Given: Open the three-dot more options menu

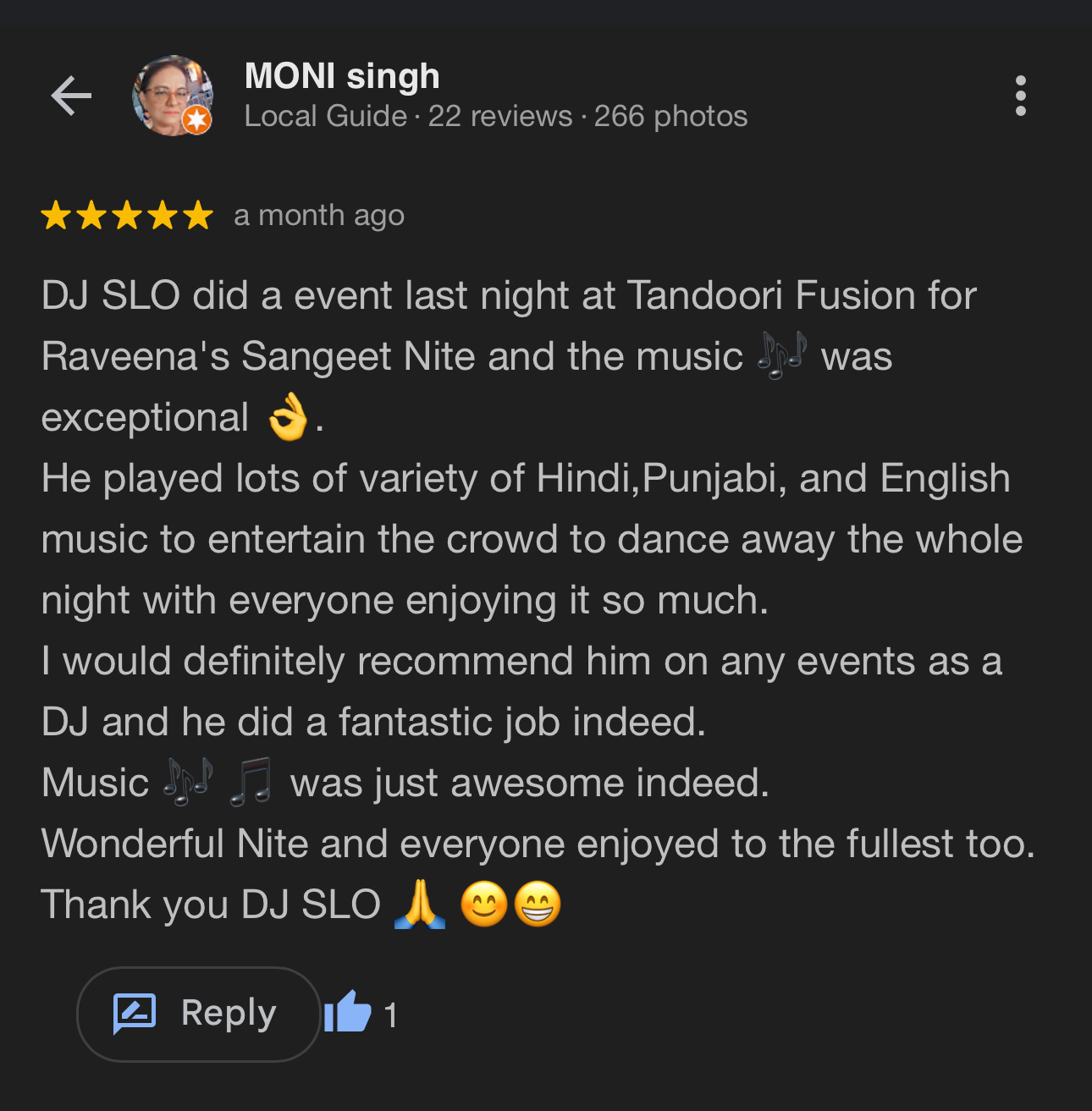Looking at the screenshot, I should (1021, 96).
